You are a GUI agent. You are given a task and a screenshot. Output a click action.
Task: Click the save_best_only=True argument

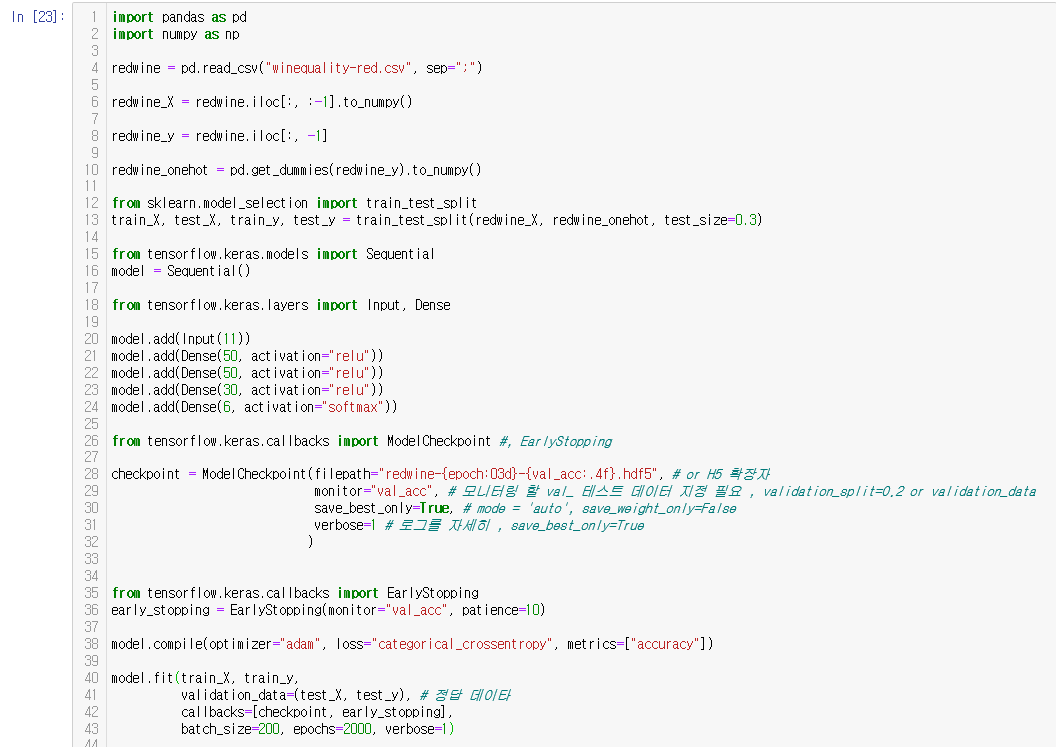pyautogui.click(x=382, y=509)
